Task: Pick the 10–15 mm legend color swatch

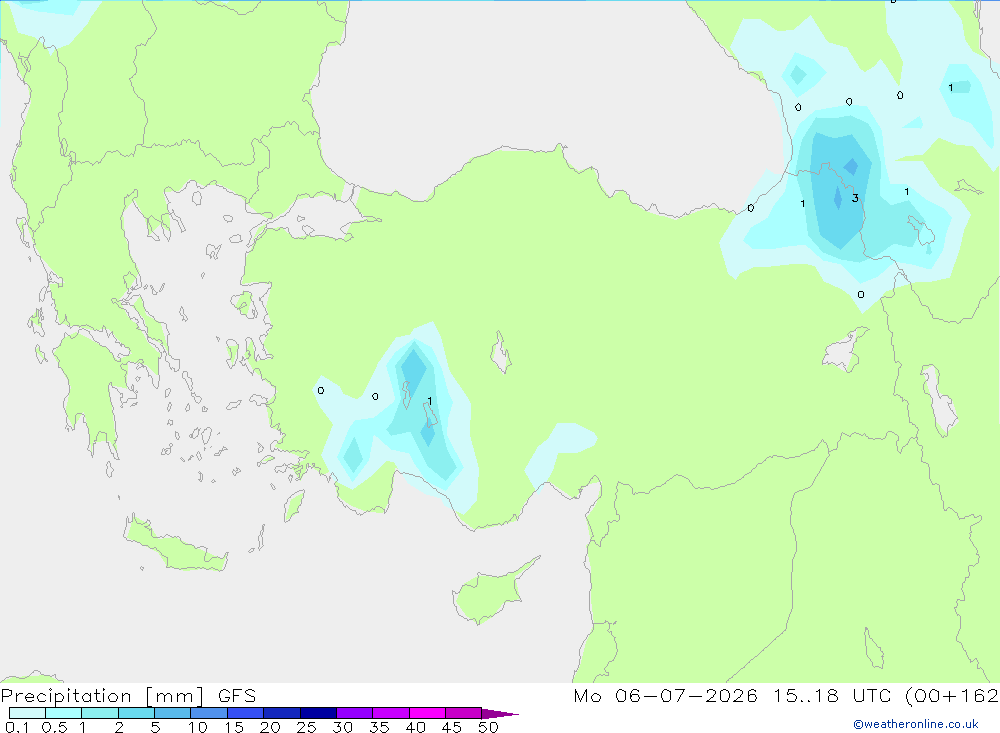Action: (209, 713)
